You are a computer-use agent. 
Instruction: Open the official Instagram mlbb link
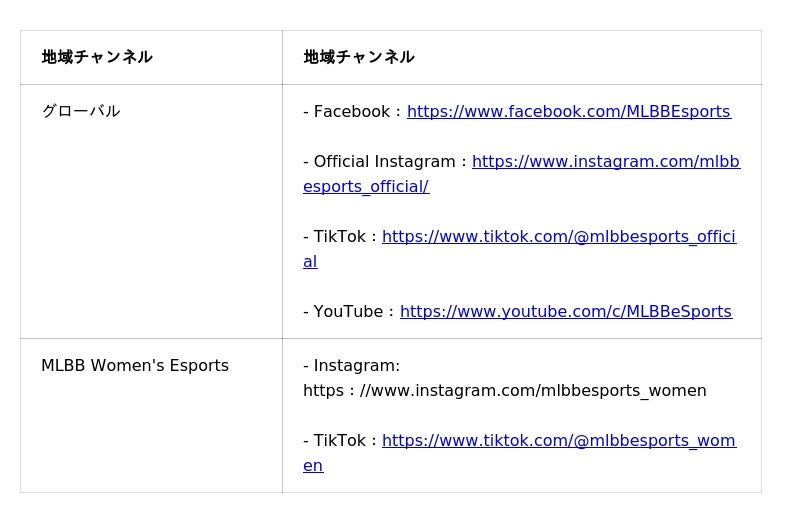click(605, 162)
